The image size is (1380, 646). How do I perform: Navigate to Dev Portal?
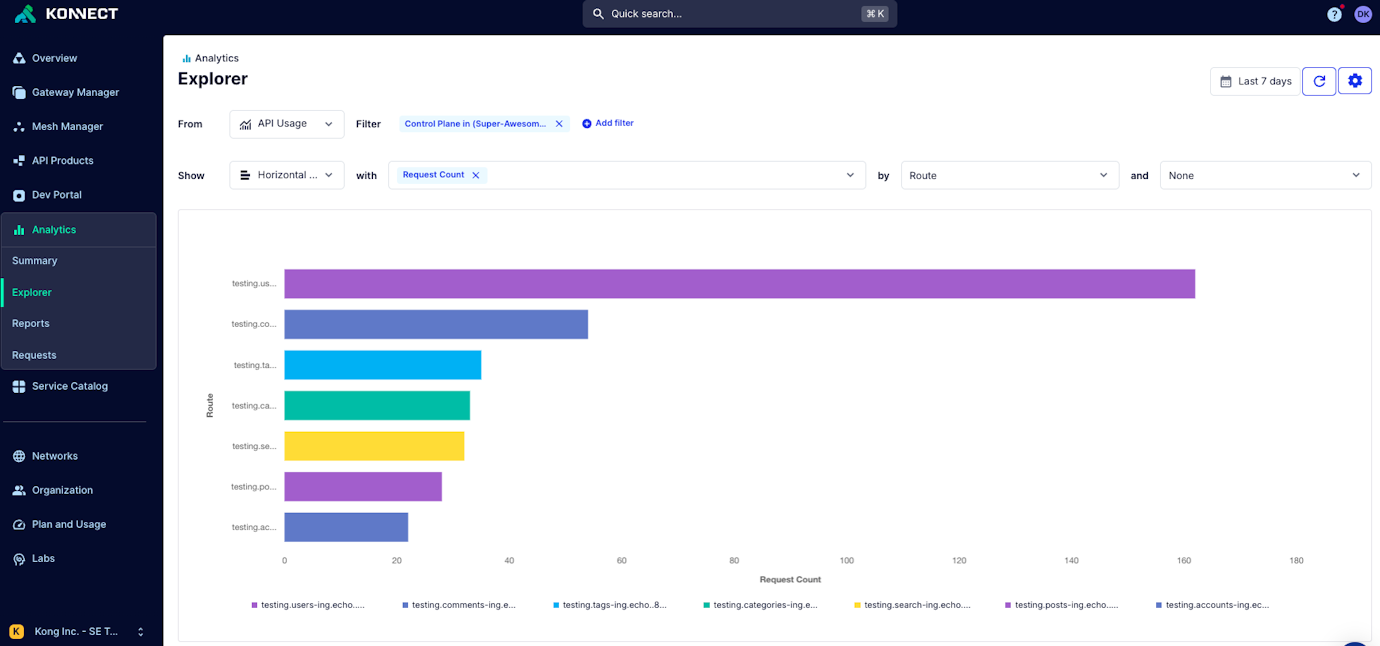point(57,194)
